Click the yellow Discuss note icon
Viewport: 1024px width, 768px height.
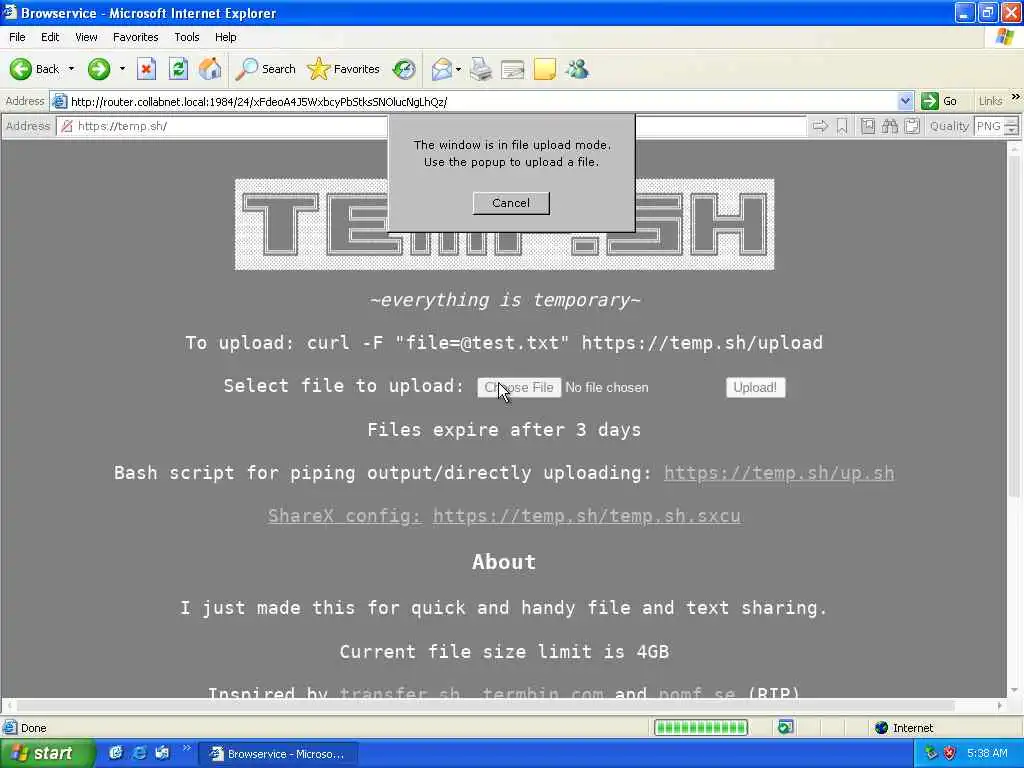point(545,69)
